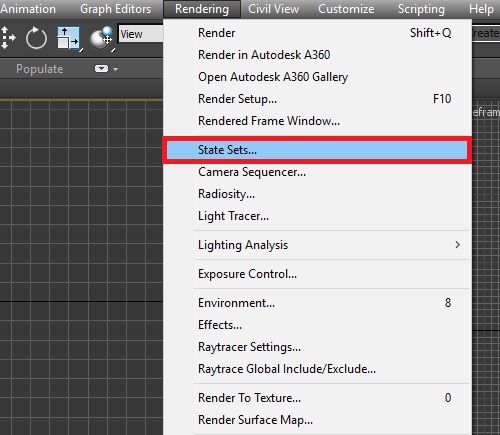This screenshot has width=500, height=435.
Task: Choose State Sets from Rendering menu
Action: pos(317,150)
